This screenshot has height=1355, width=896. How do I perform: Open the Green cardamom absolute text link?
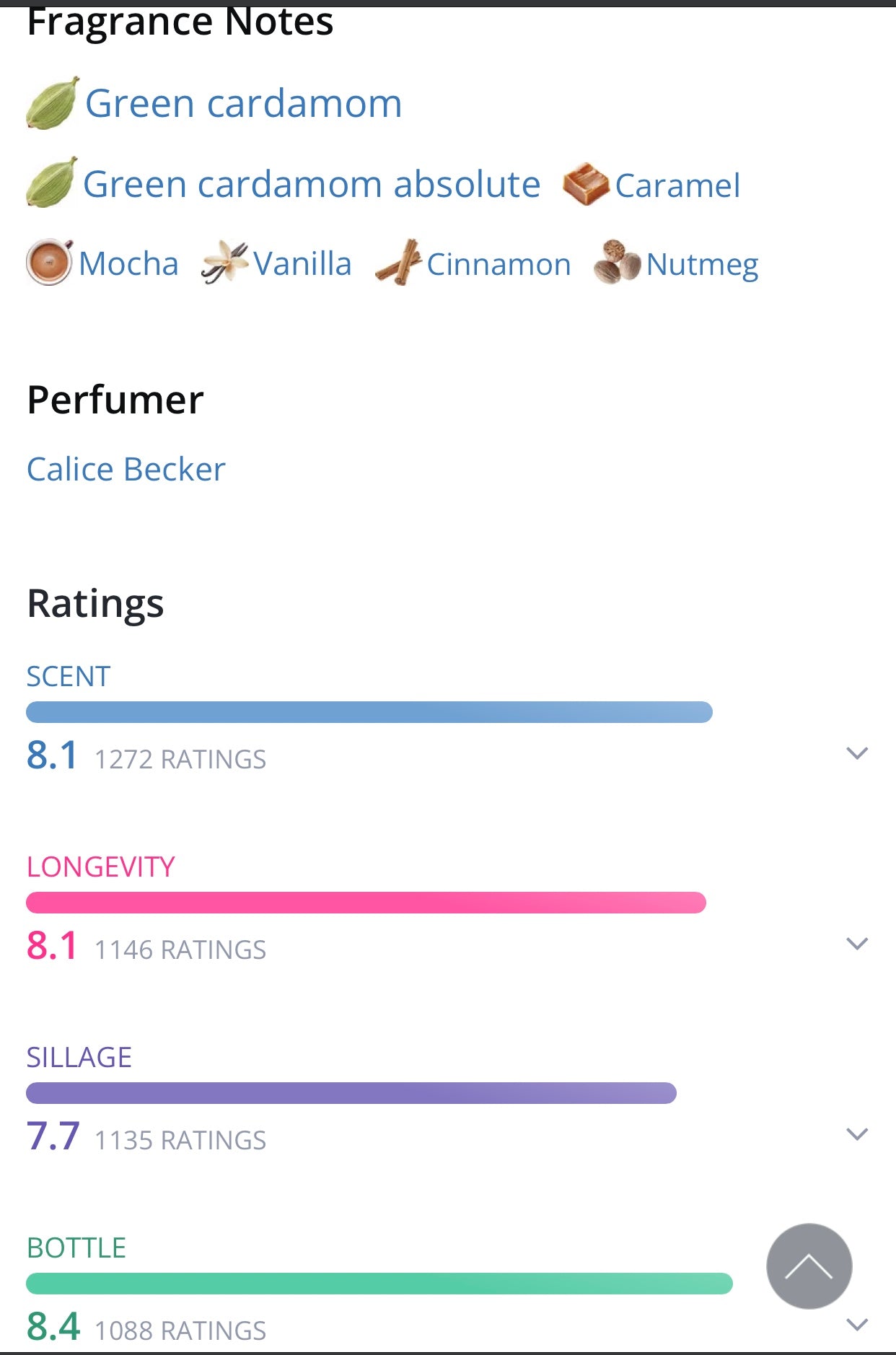click(312, 184)
